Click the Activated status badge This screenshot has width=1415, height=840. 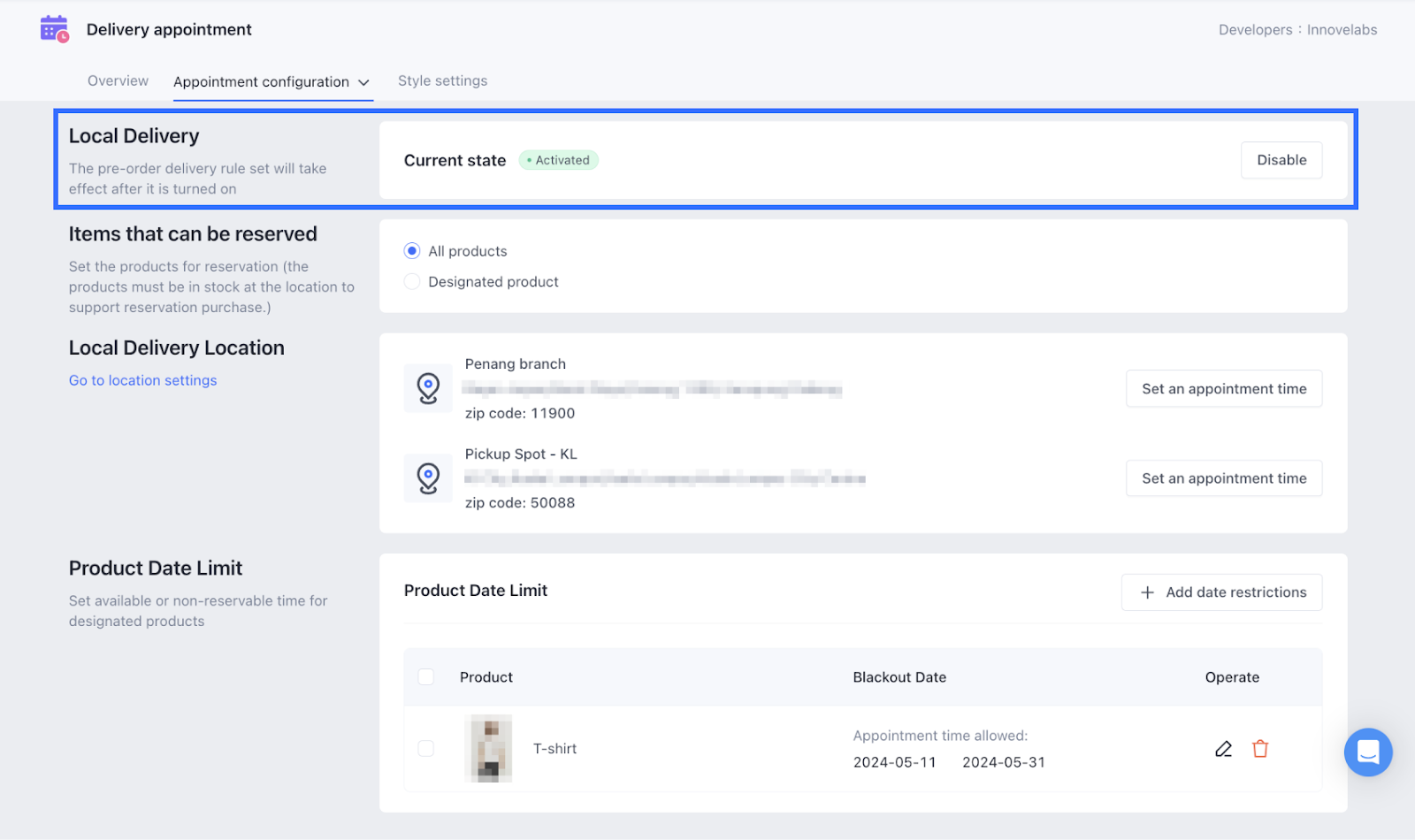click(x=558, y=160)
